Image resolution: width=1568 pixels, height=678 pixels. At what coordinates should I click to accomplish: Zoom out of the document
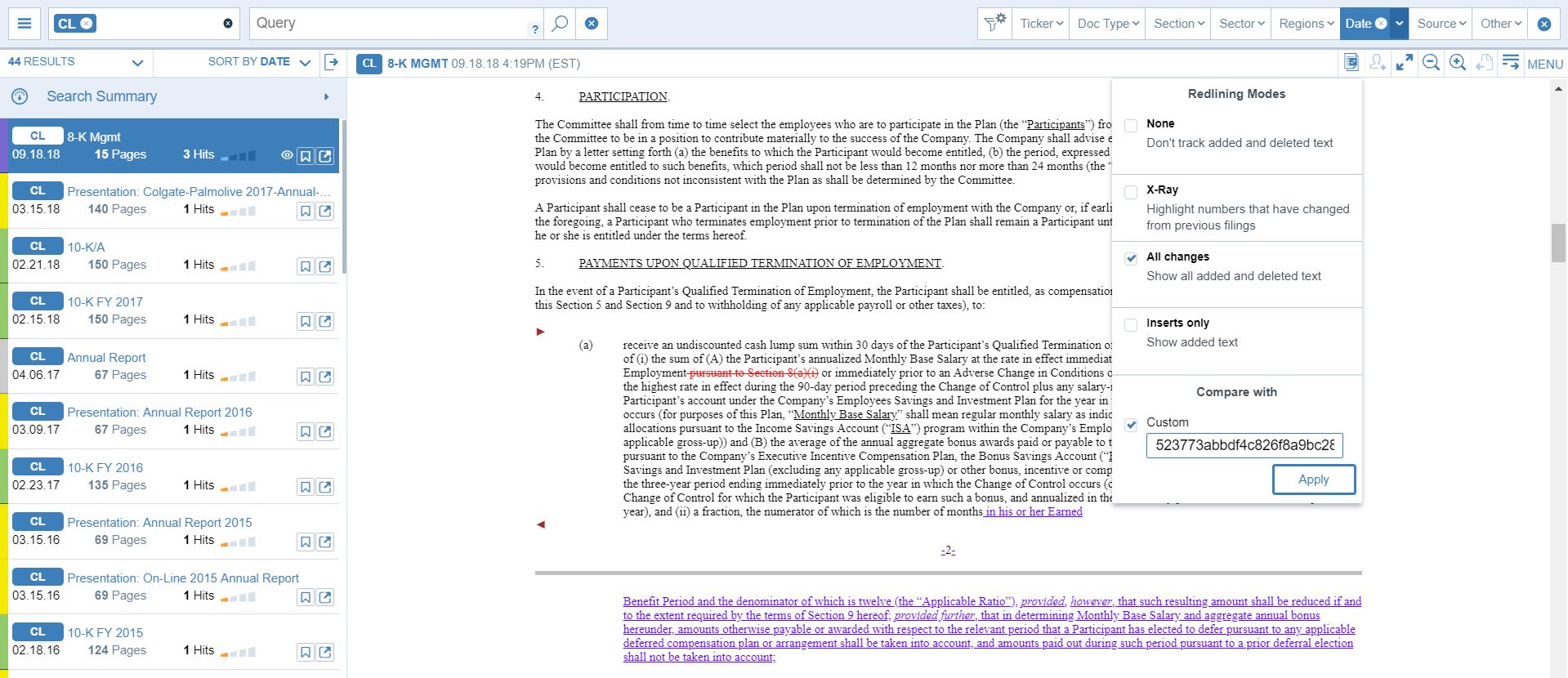click(x=1431, y=63)
